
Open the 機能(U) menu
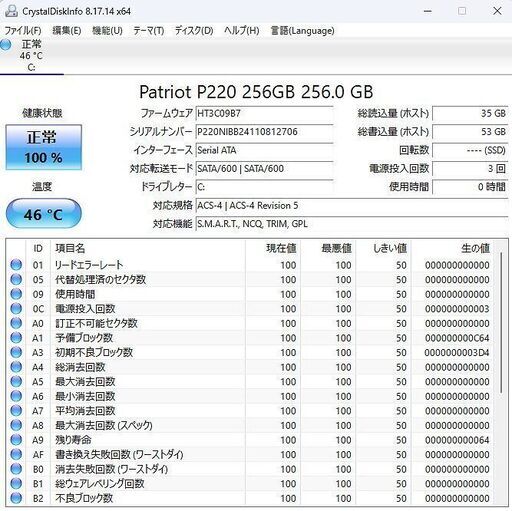point(107,31)
